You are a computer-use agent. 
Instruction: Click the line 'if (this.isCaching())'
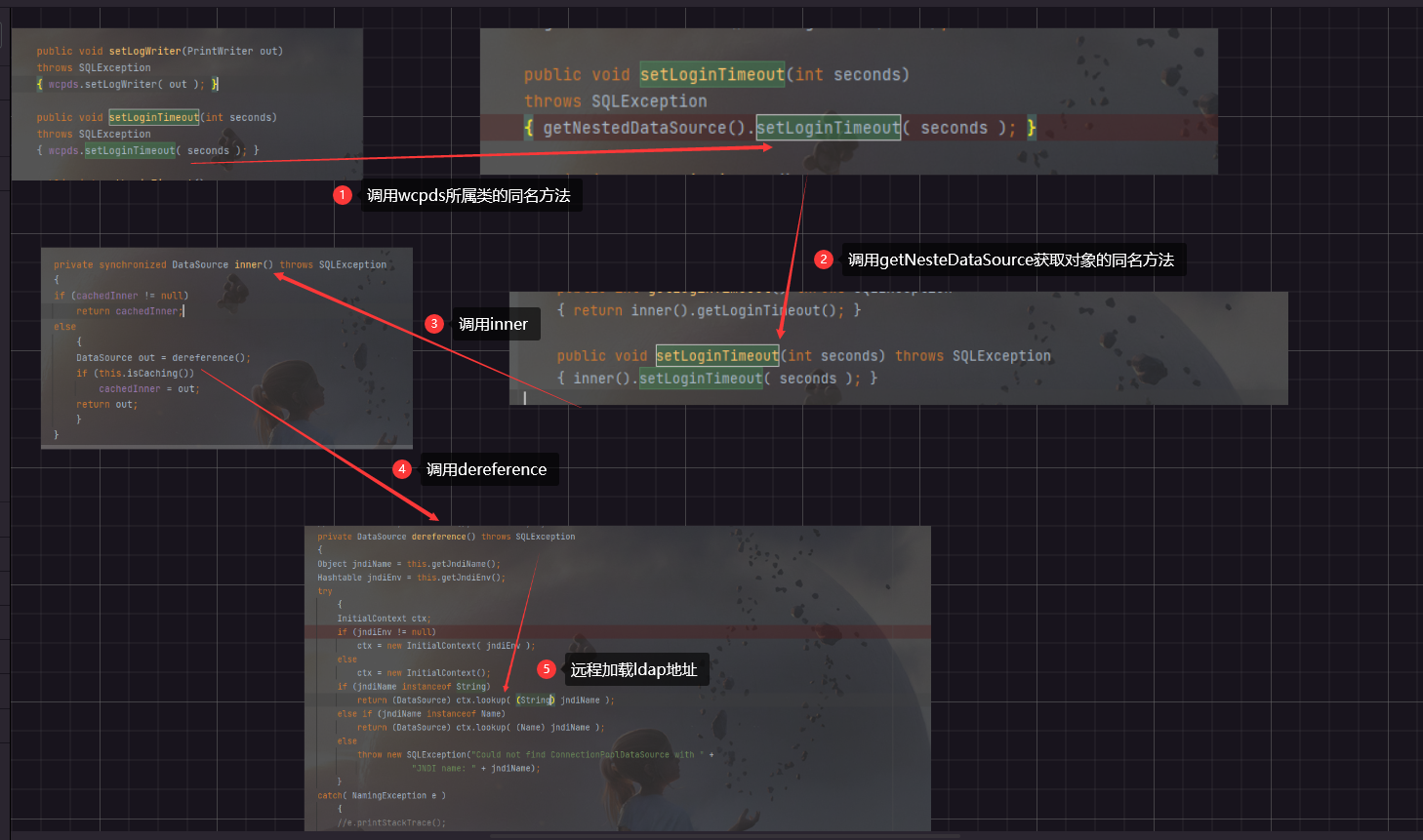pyautogui.click(x=136, y=374)
